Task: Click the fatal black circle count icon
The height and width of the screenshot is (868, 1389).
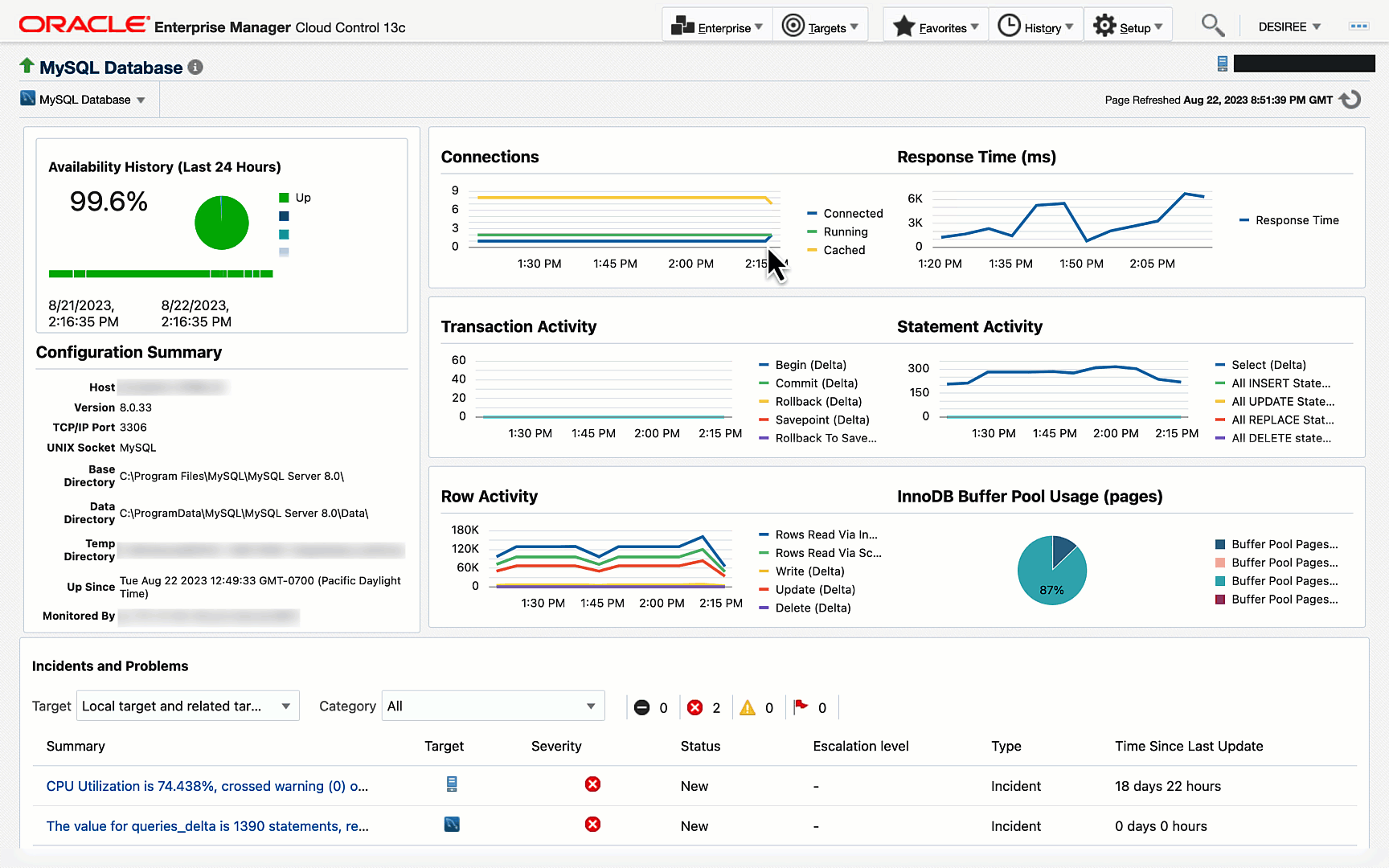Action: [641, 707]
